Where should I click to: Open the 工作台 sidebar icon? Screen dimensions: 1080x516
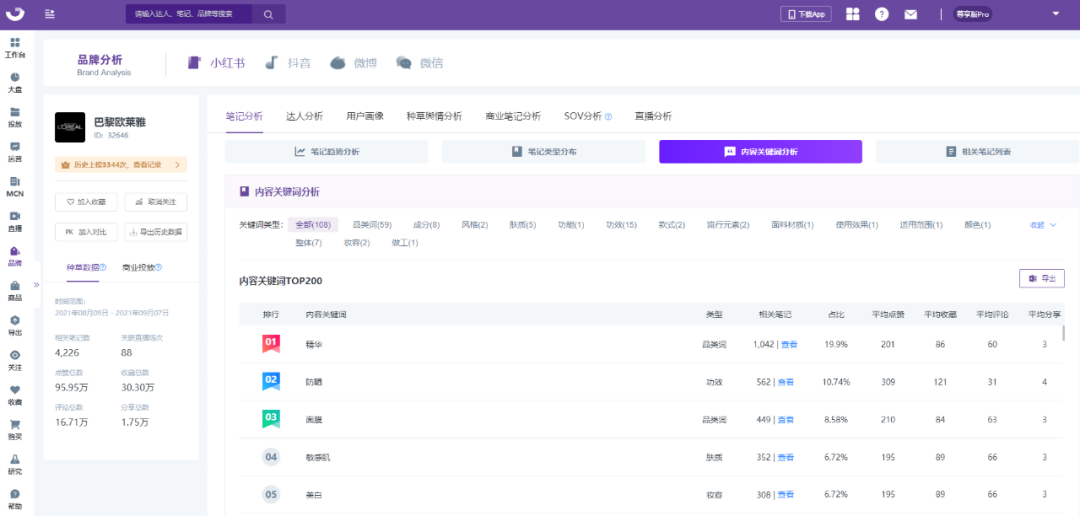click(15, 47)
